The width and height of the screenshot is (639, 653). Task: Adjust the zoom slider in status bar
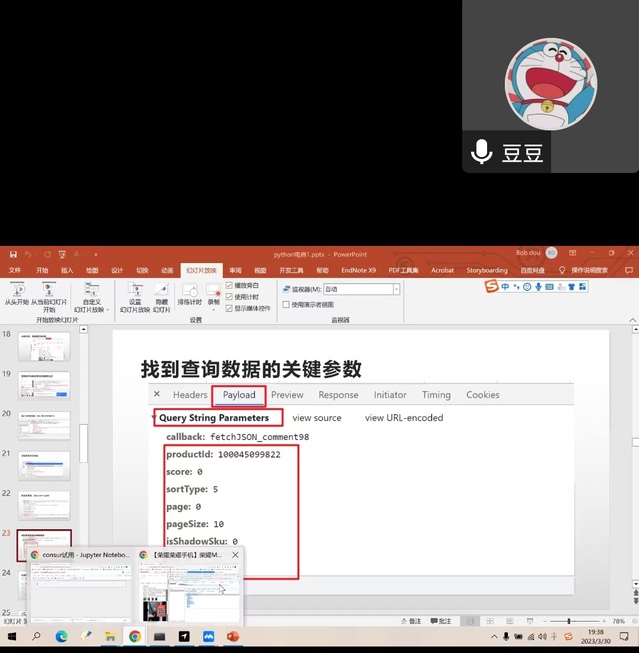(568, 621)
